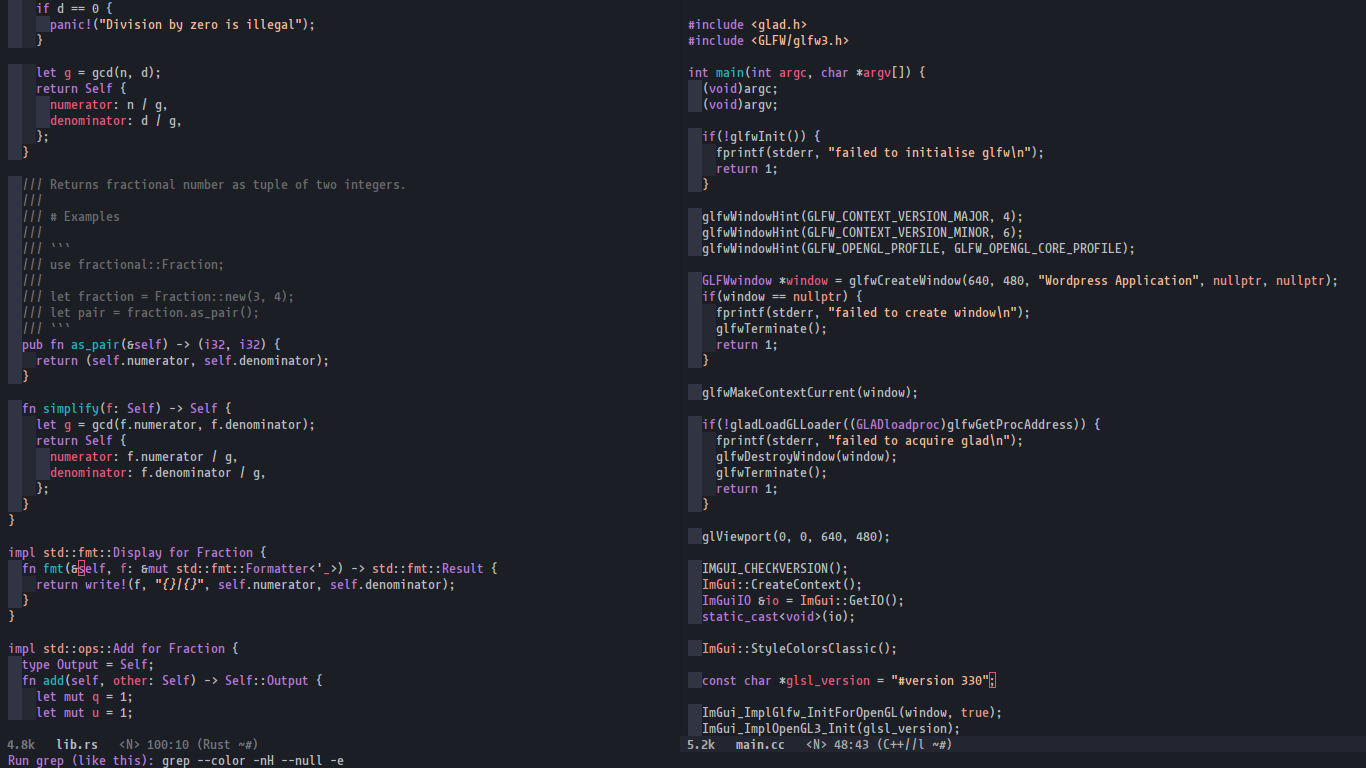1366x768 pixels.
Task: Click the 'IMGUI_CHECKVERSION();' line
Action: [x=775, y=569]
